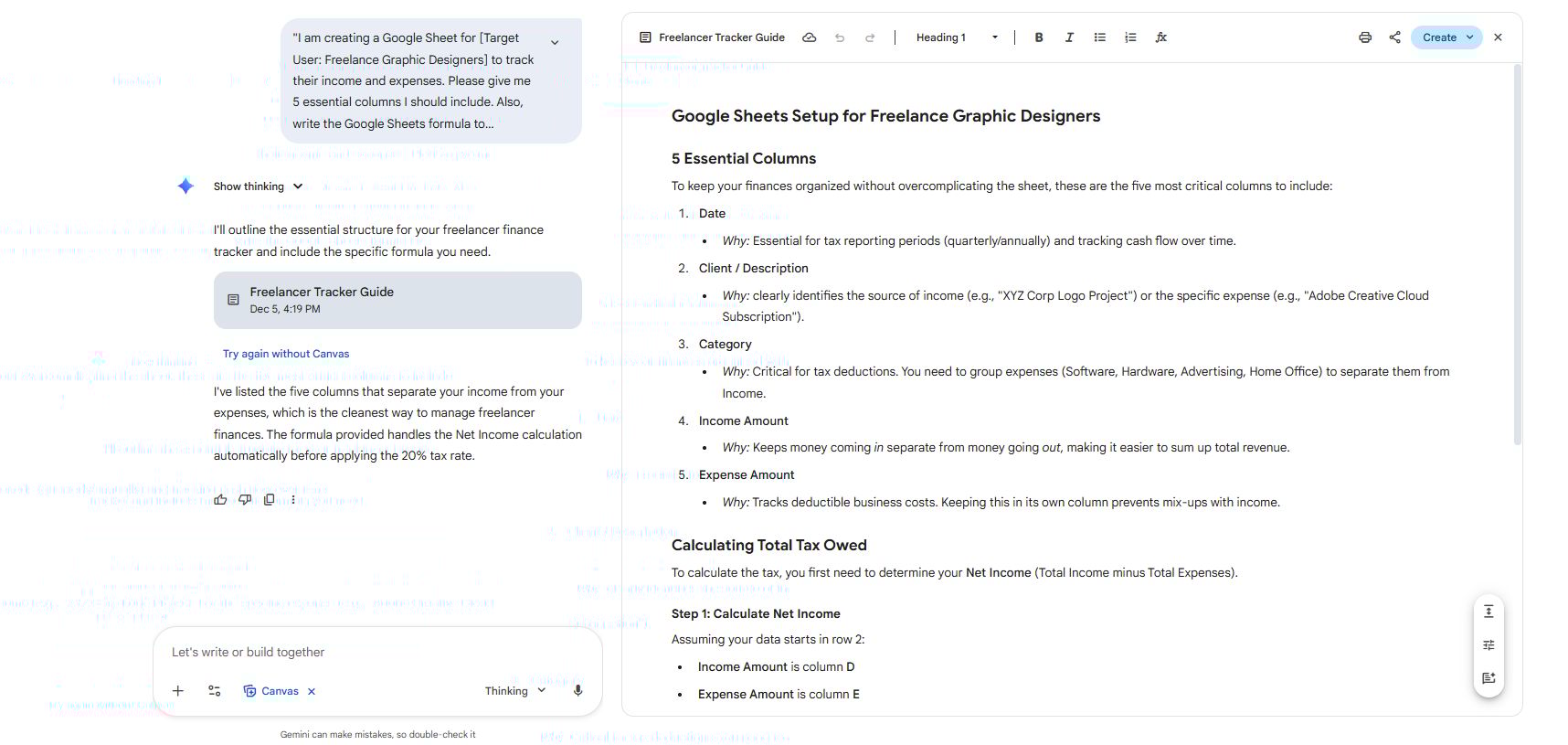Copy the Gemini response

[270, 500]
